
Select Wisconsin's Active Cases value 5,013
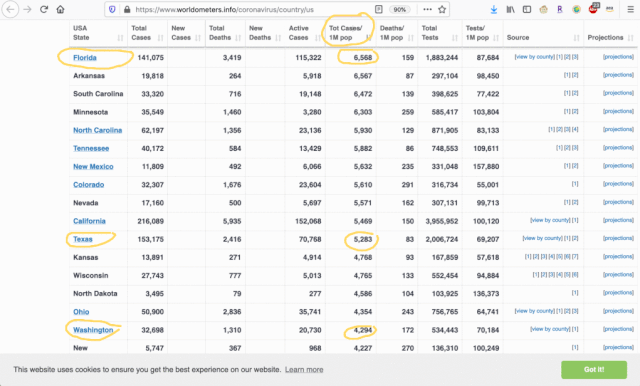click(x=312, y=276)
